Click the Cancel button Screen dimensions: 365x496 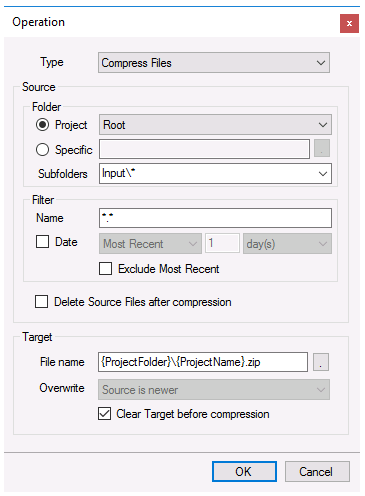click(x=317, y=471)
